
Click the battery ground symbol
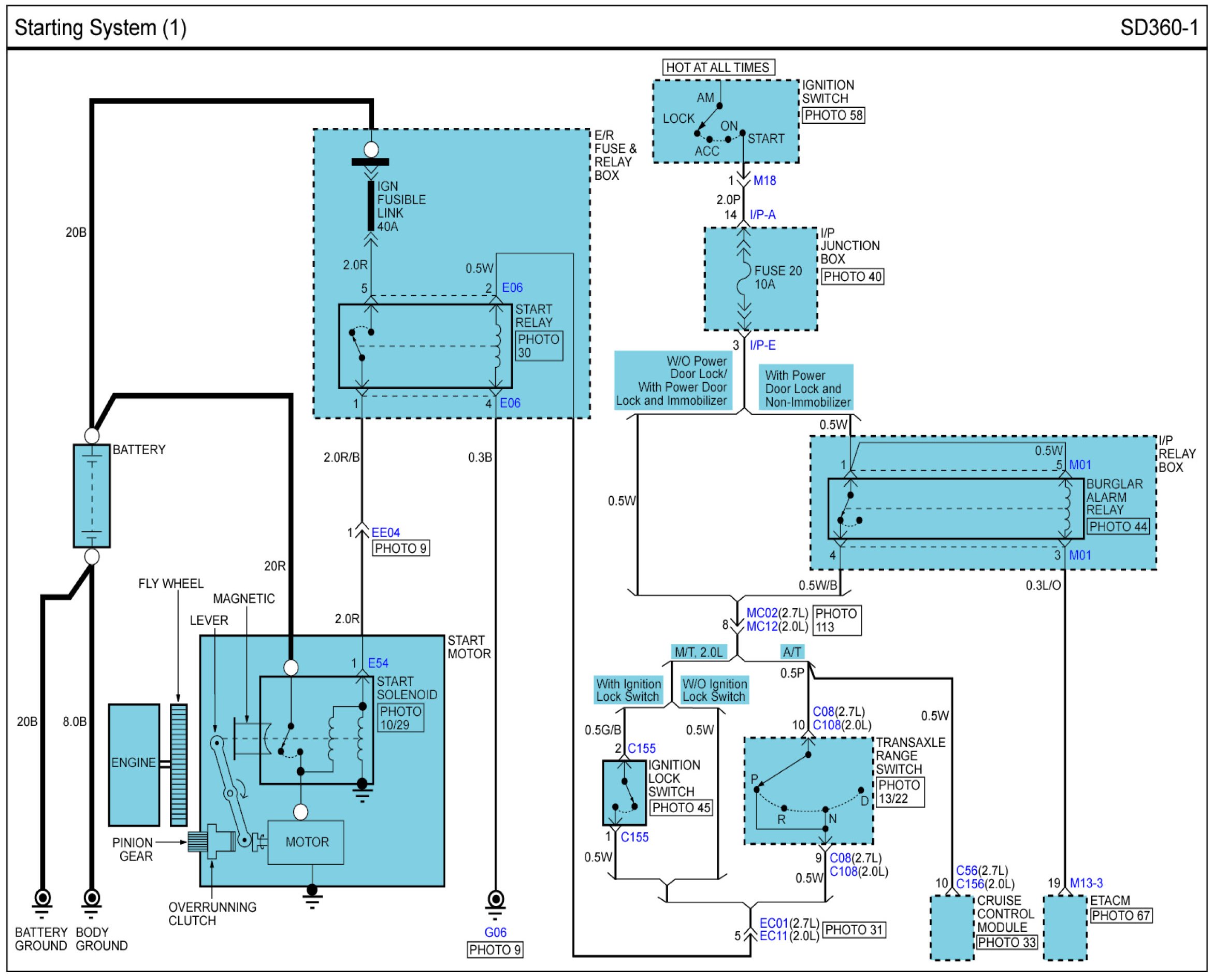pos(42,900)
